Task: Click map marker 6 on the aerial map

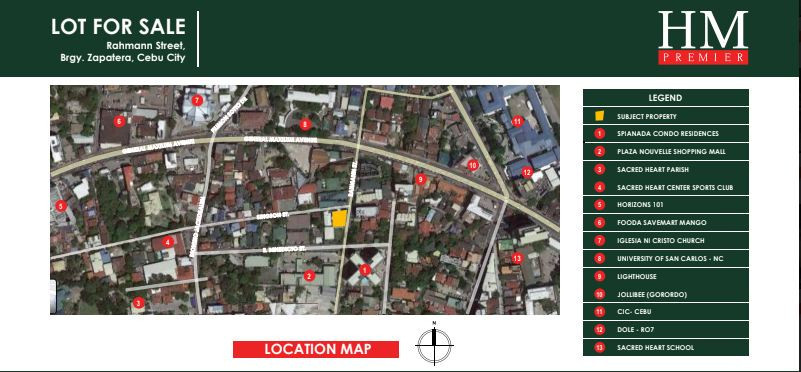Action: point(119,122)
